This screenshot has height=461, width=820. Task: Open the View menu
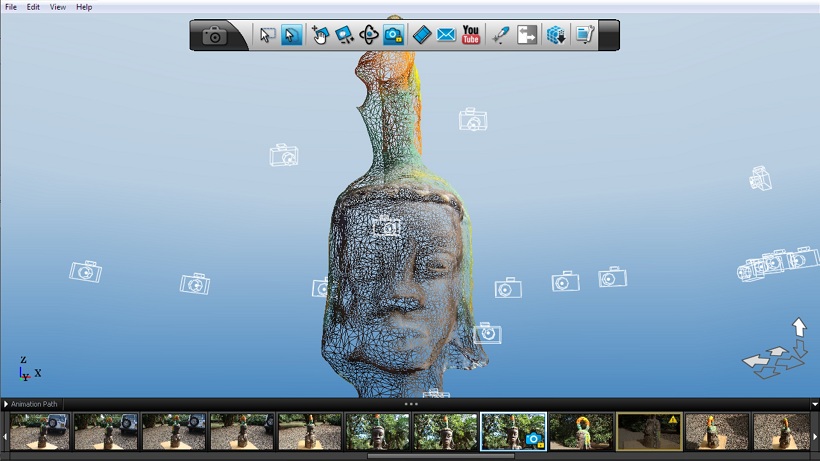[x=58, y=7]
